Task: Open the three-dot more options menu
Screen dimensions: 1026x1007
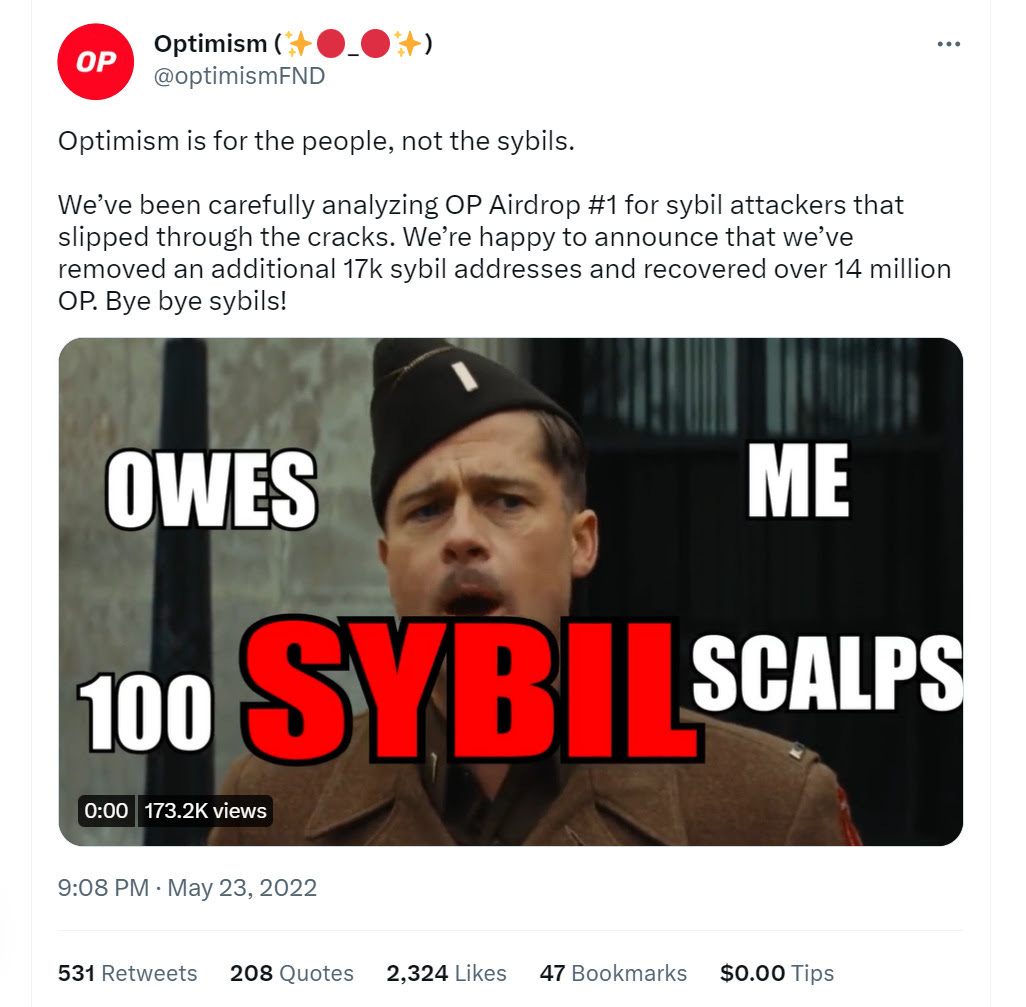Action: coord(948,44)
